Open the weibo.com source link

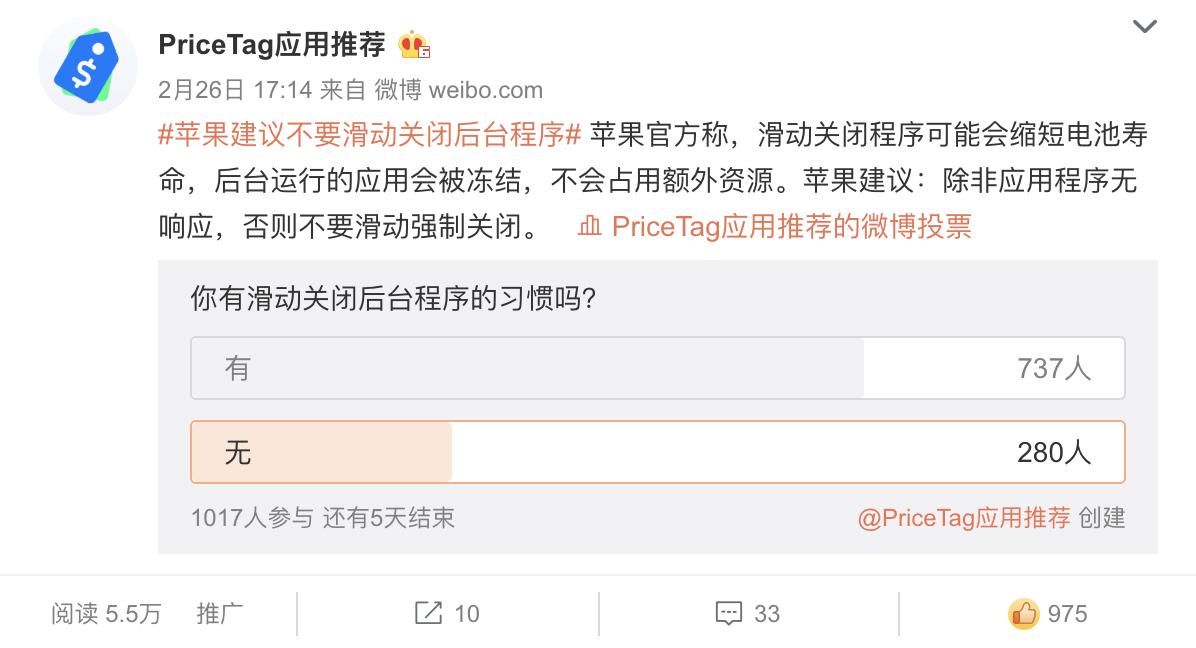pyautogui.click(x=485, y=90)
